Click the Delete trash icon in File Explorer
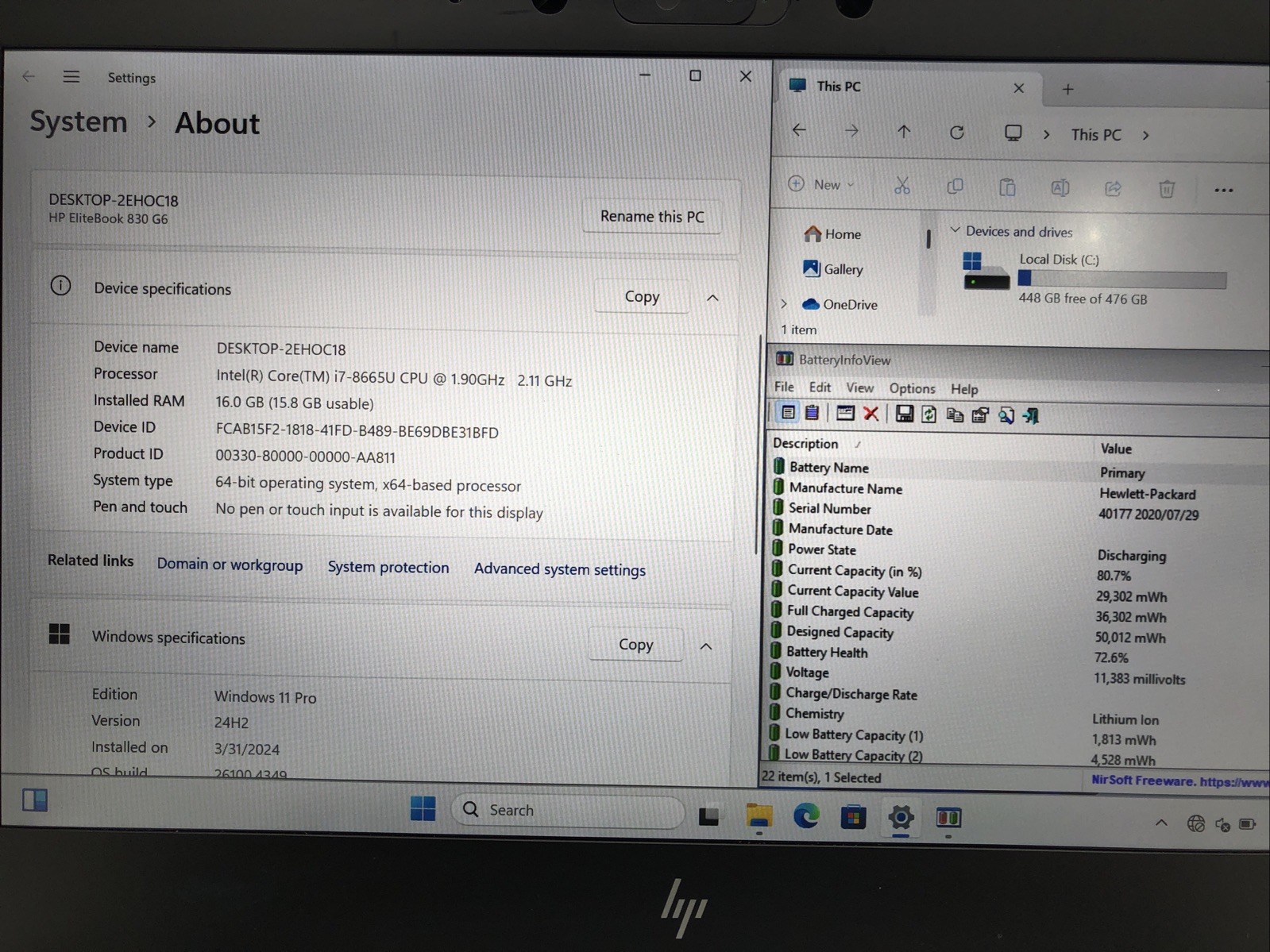 coord(1166,189)
